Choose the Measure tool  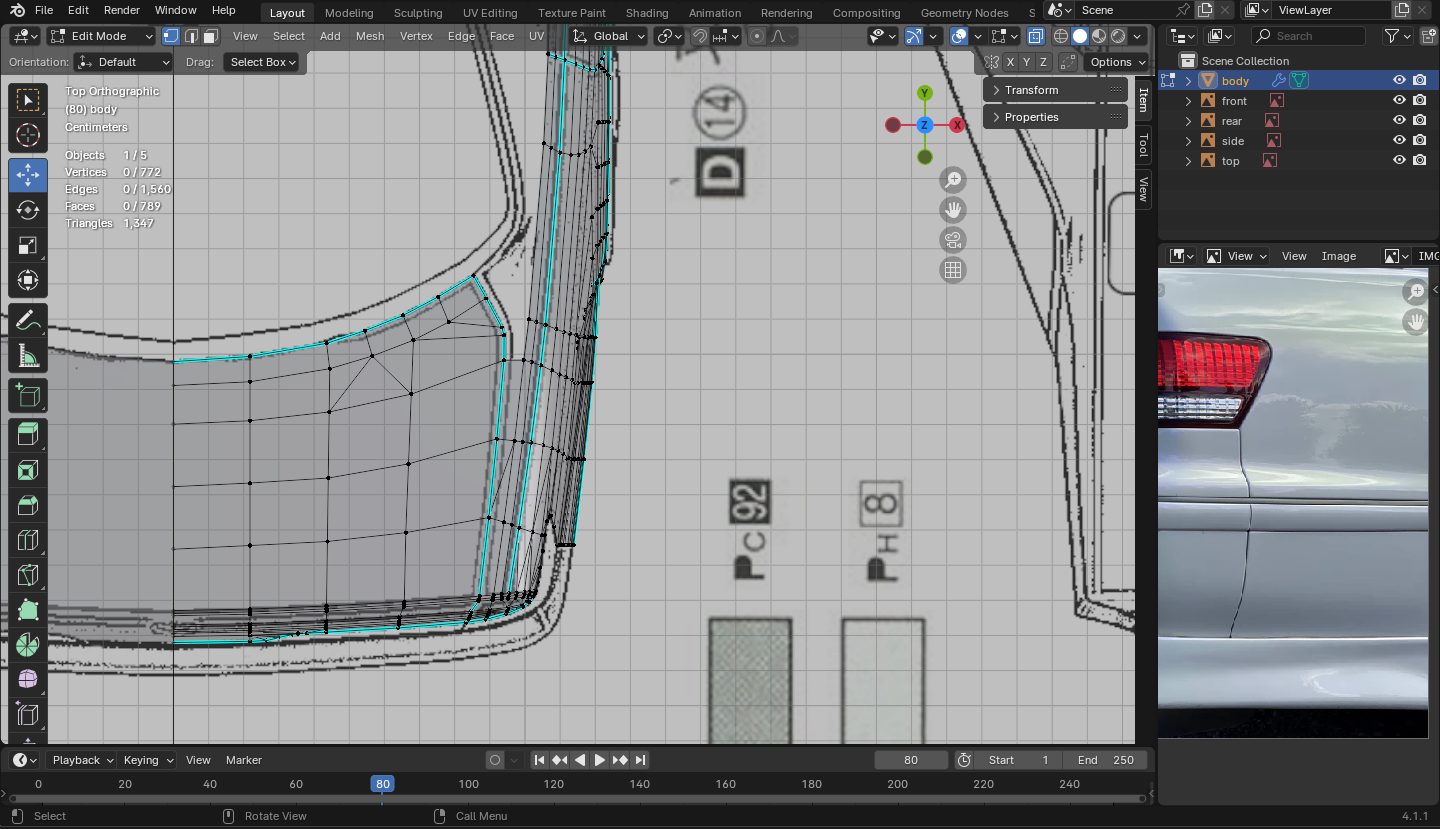click(x=28, y=357)
